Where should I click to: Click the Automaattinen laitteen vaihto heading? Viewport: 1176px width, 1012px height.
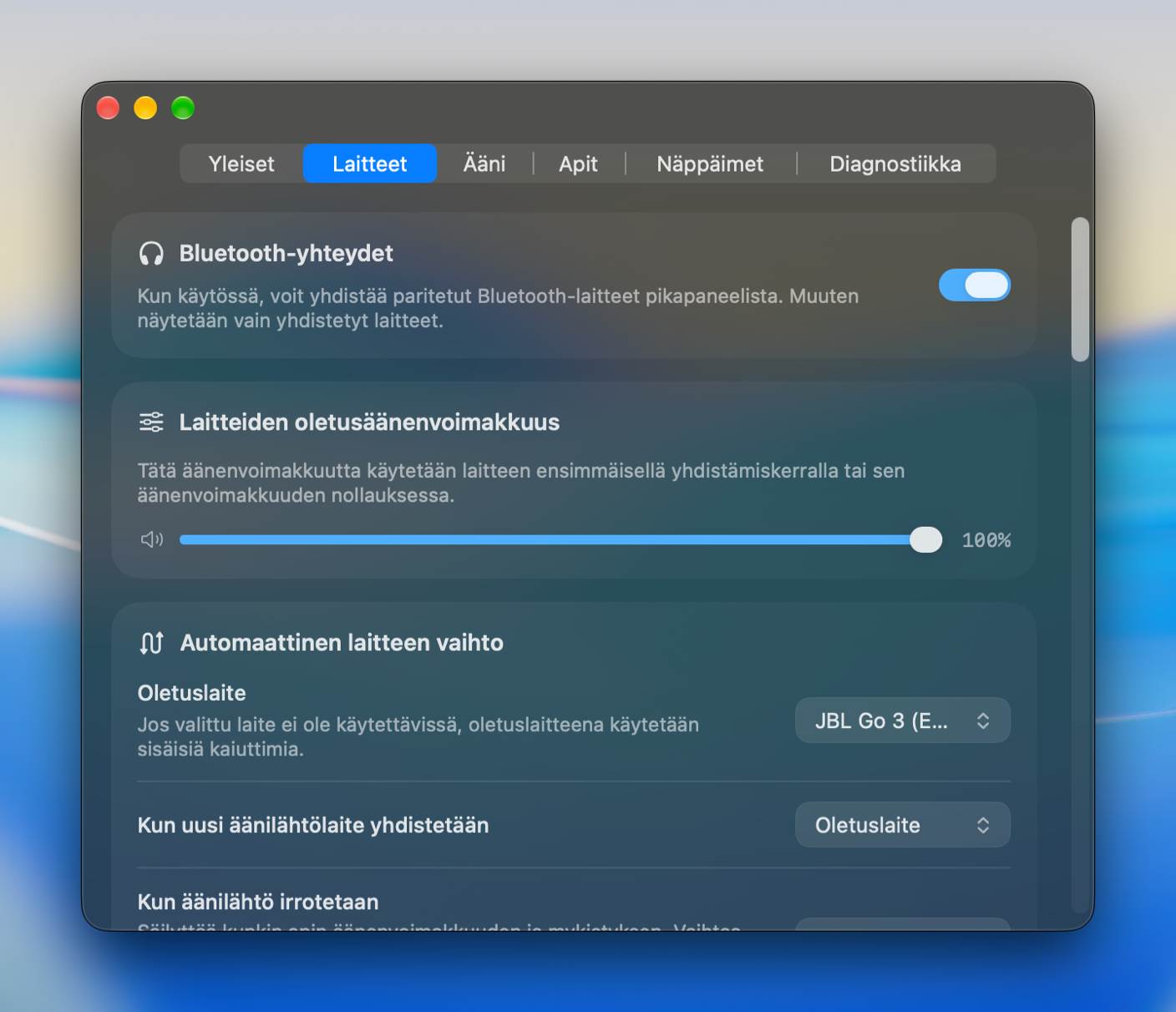(342, 643)
